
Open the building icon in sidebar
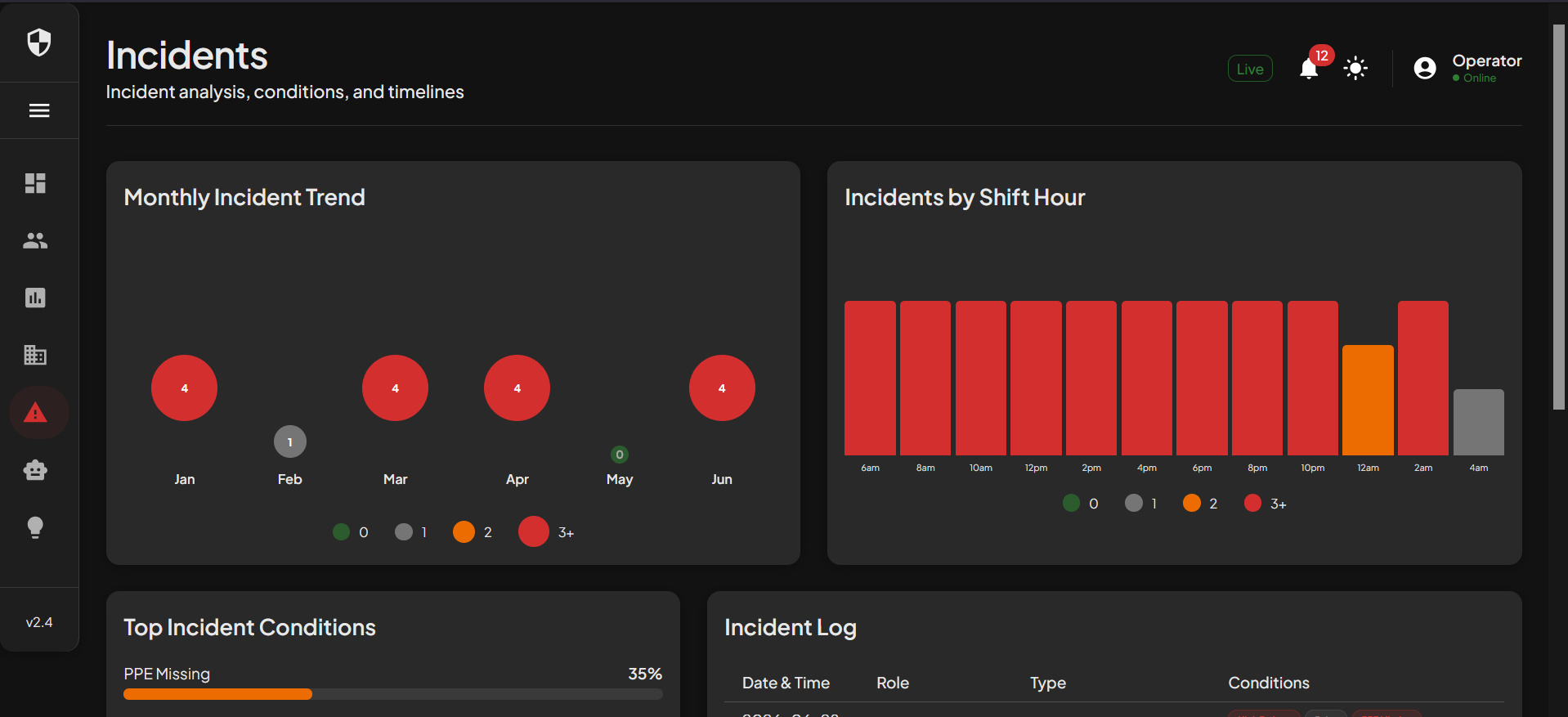click(x=35, y=355)
